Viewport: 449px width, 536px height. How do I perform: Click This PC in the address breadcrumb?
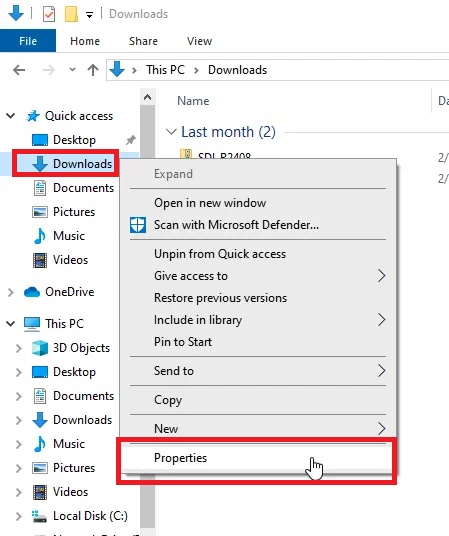pos(165,70)
